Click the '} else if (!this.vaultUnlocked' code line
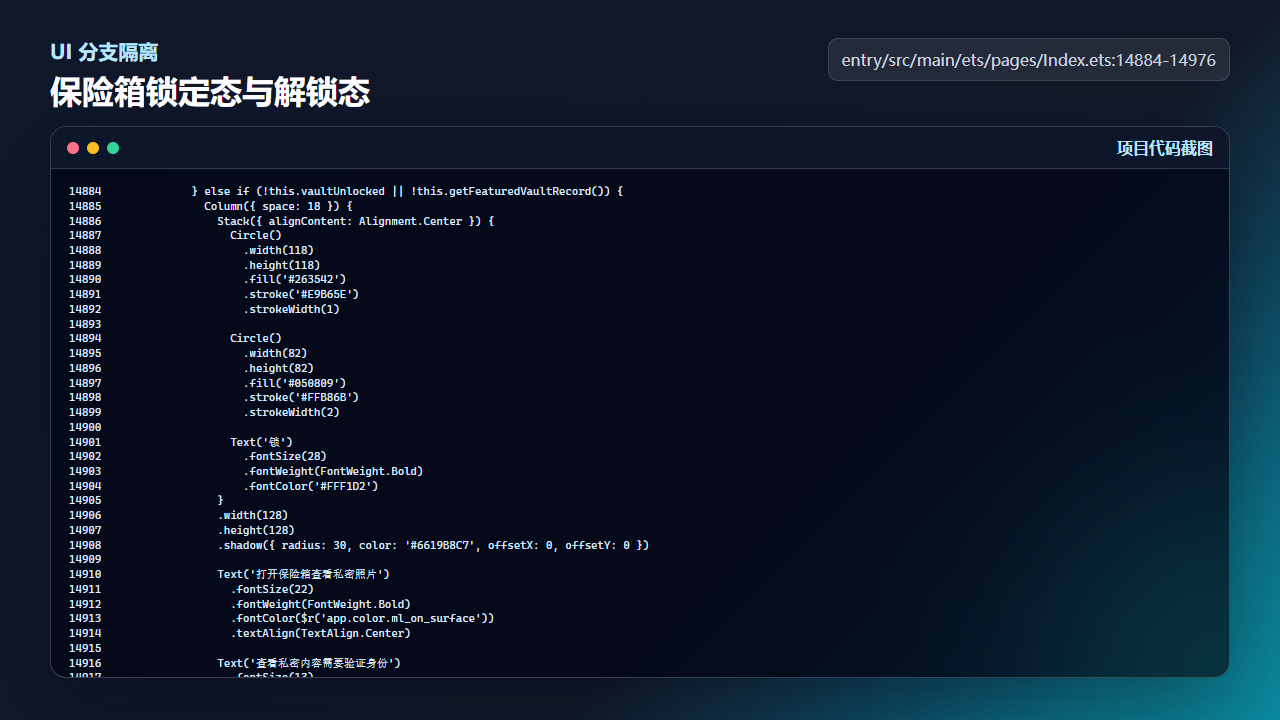This screenshot has width=1280, height=720. point(407,191)
